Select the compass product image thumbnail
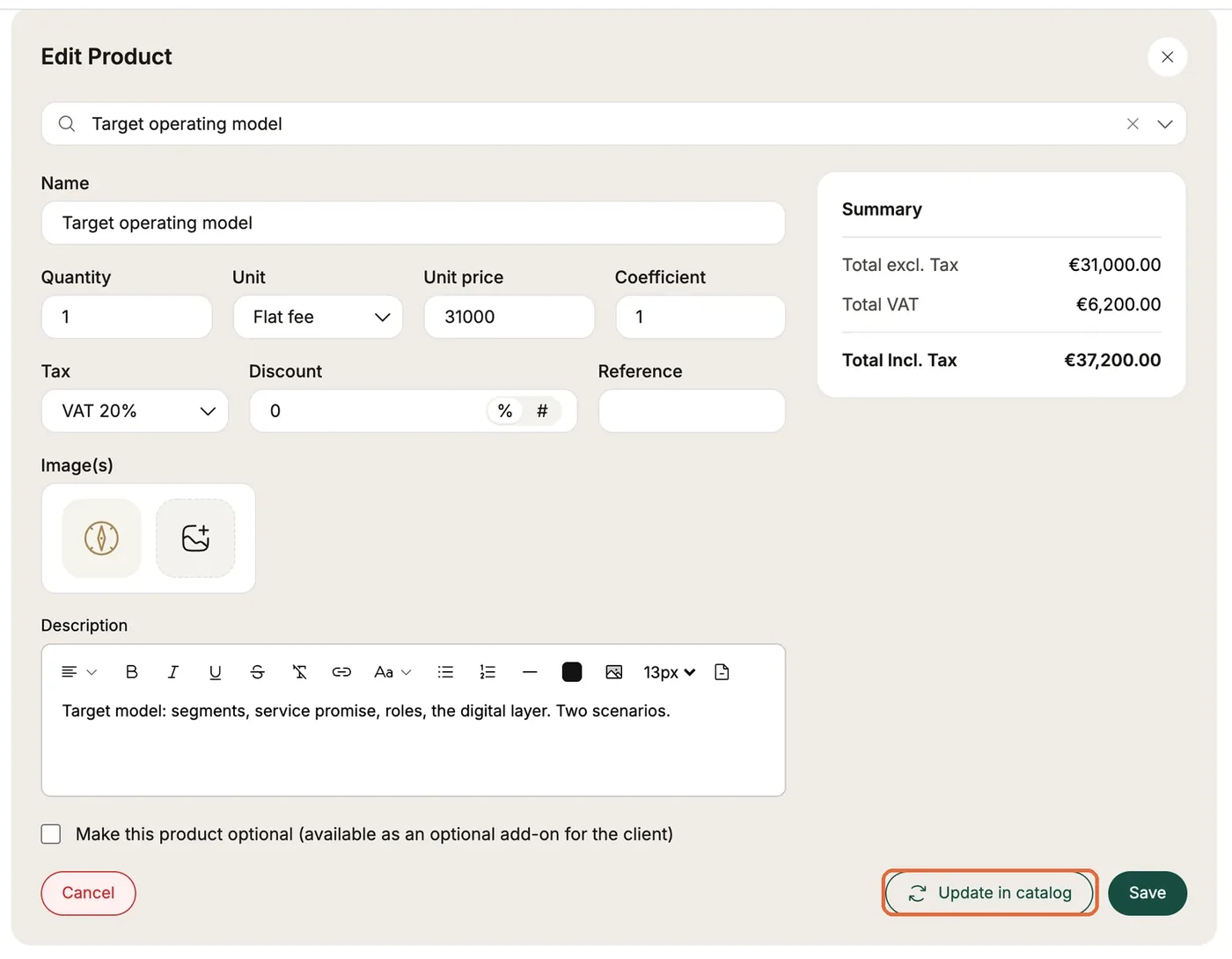The height and width of the screenshot is (959, 1232). tap(101, 538)
